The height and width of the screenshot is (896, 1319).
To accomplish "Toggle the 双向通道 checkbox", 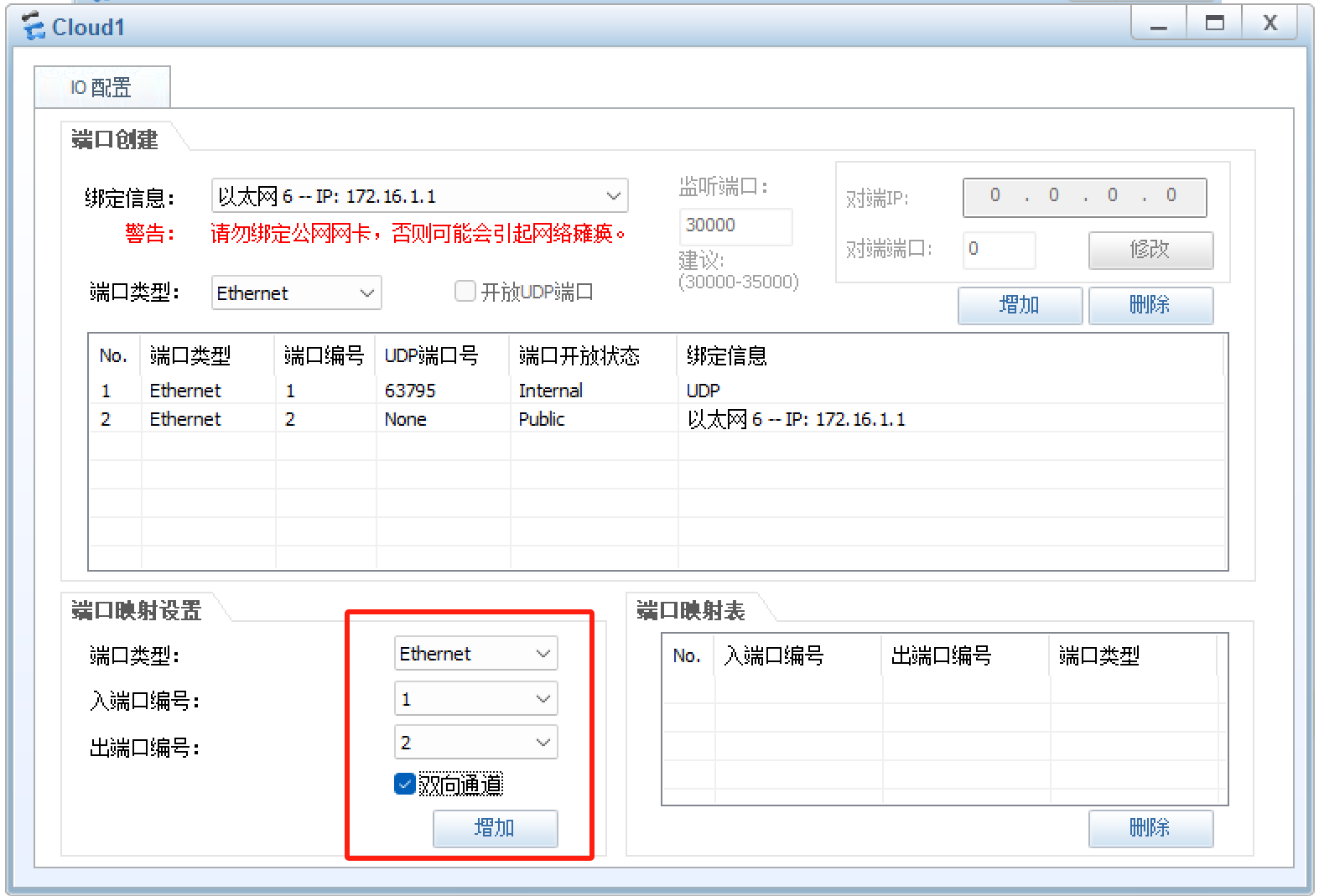I will point(405,784).
